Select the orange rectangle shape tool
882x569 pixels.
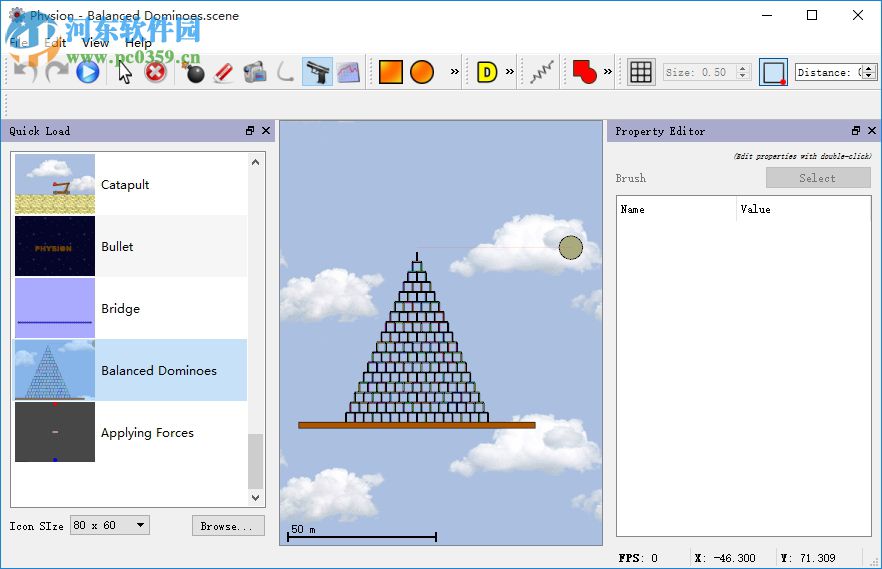[x=390, y=72]
